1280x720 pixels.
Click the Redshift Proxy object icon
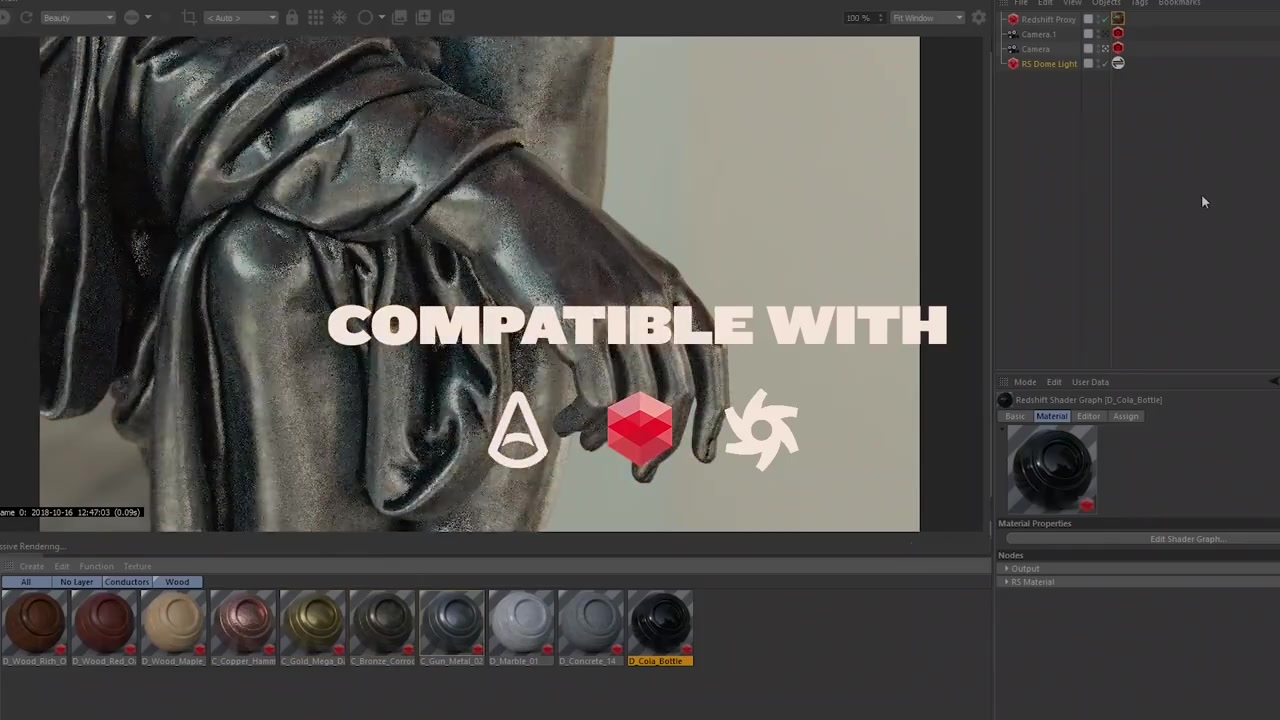click(1012, 19)
